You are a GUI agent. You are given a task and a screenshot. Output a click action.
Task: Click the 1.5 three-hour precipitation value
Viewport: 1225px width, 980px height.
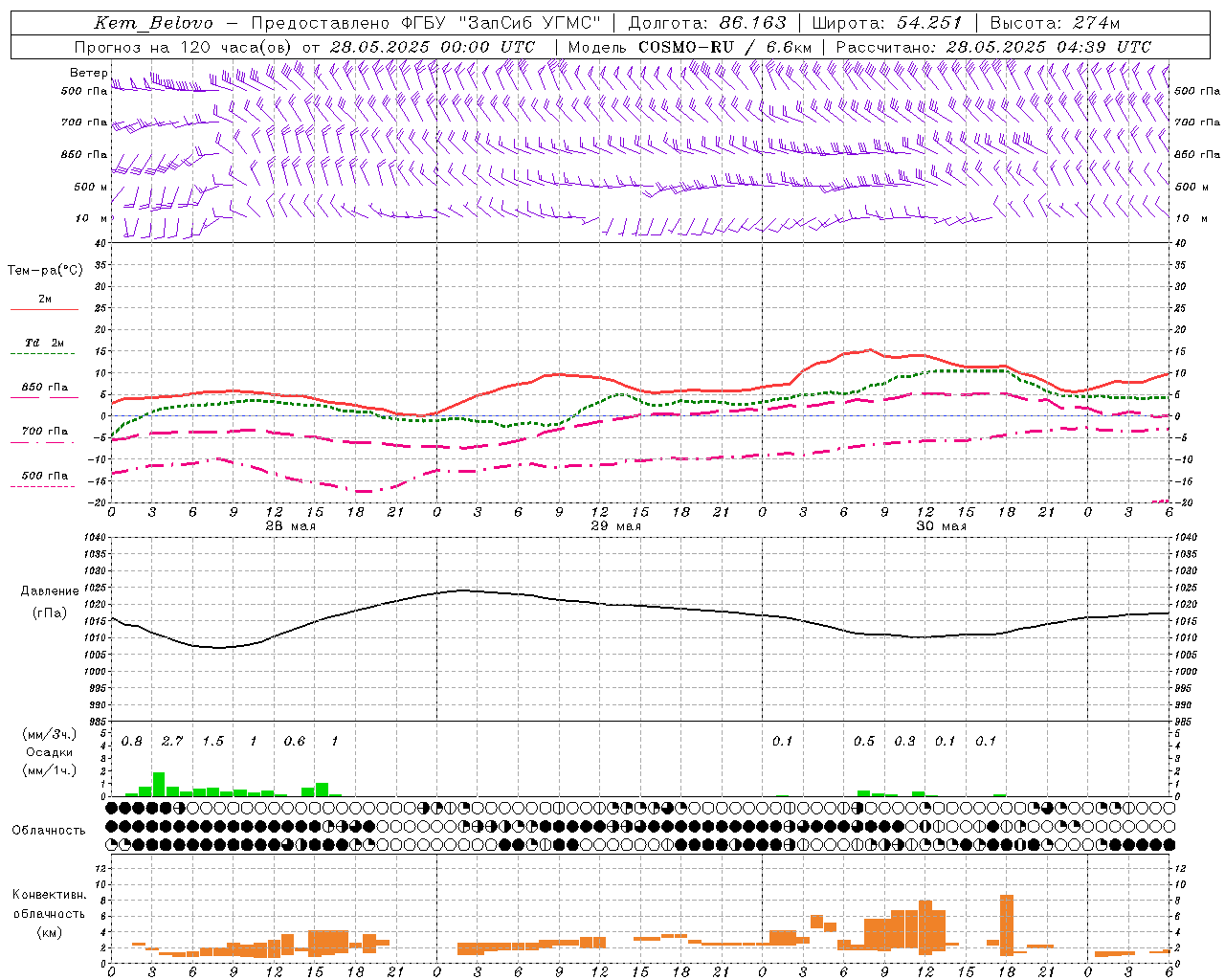(x=212, y=741)
